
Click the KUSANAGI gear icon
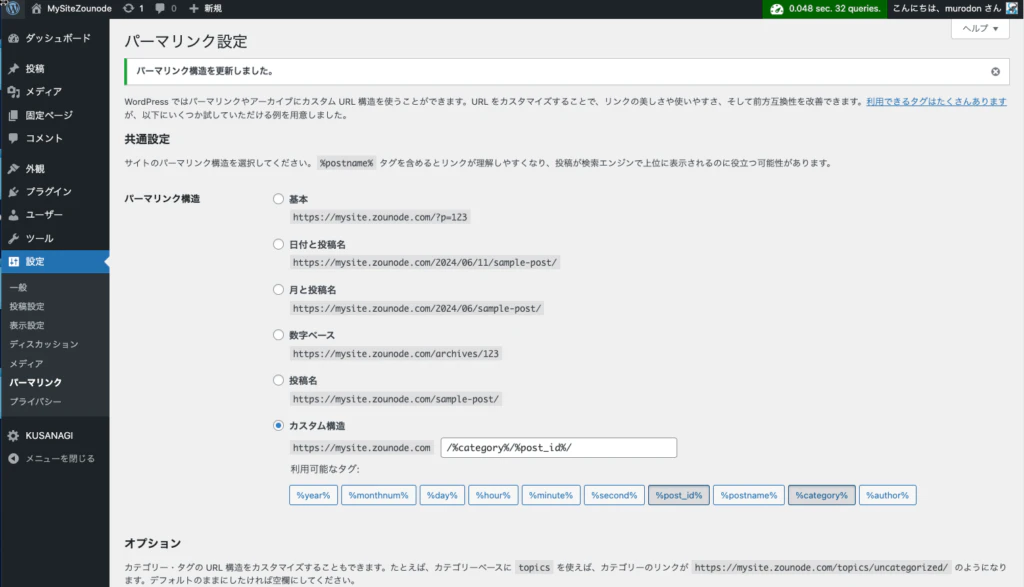(x=14, y=436)
